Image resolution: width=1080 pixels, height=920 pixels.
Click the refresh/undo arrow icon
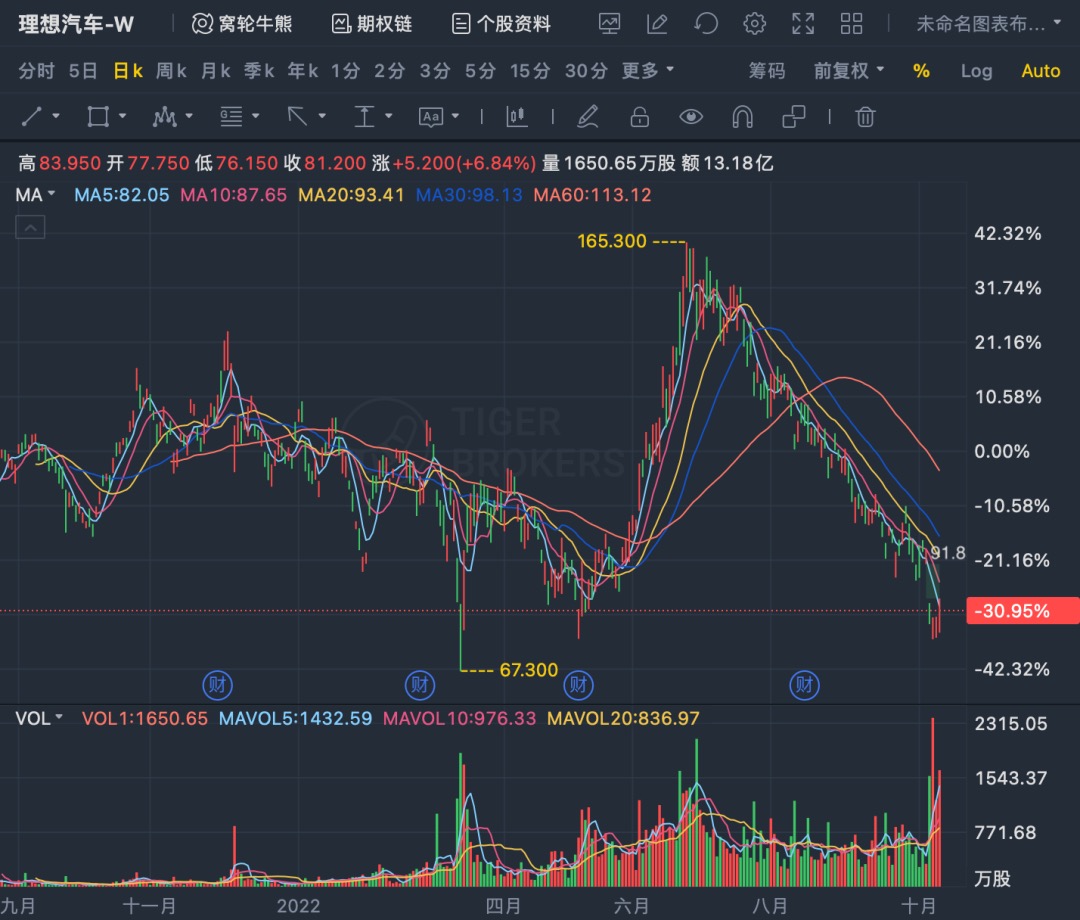[706, 23]
